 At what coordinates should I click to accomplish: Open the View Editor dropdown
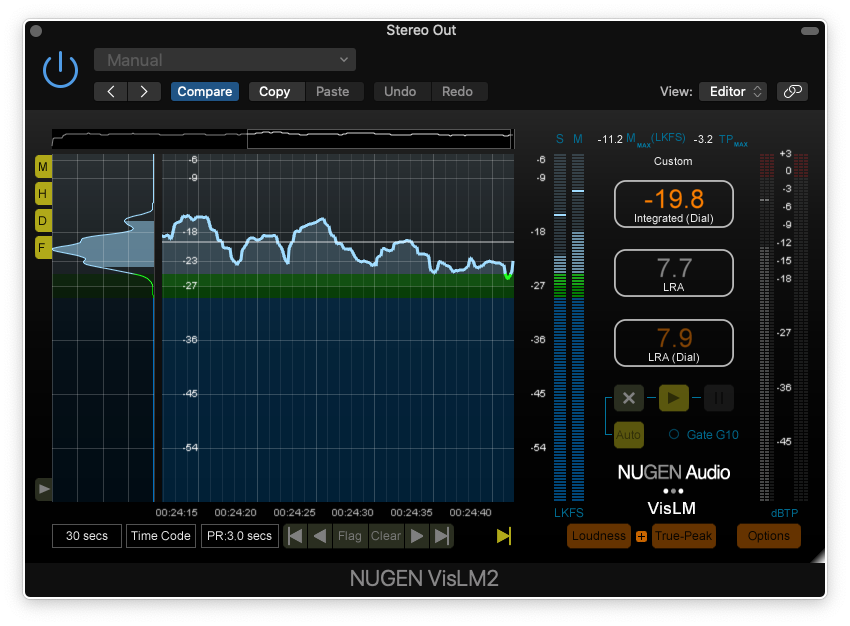(732, 92)
